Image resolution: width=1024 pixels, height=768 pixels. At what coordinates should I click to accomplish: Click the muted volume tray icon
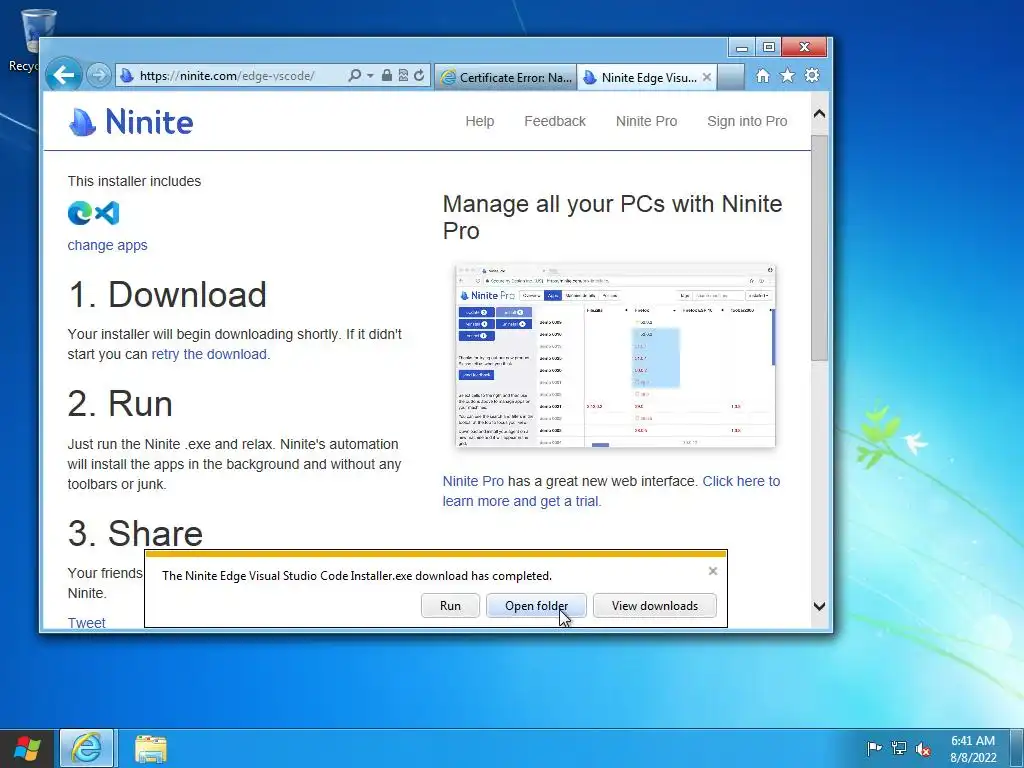923,748
